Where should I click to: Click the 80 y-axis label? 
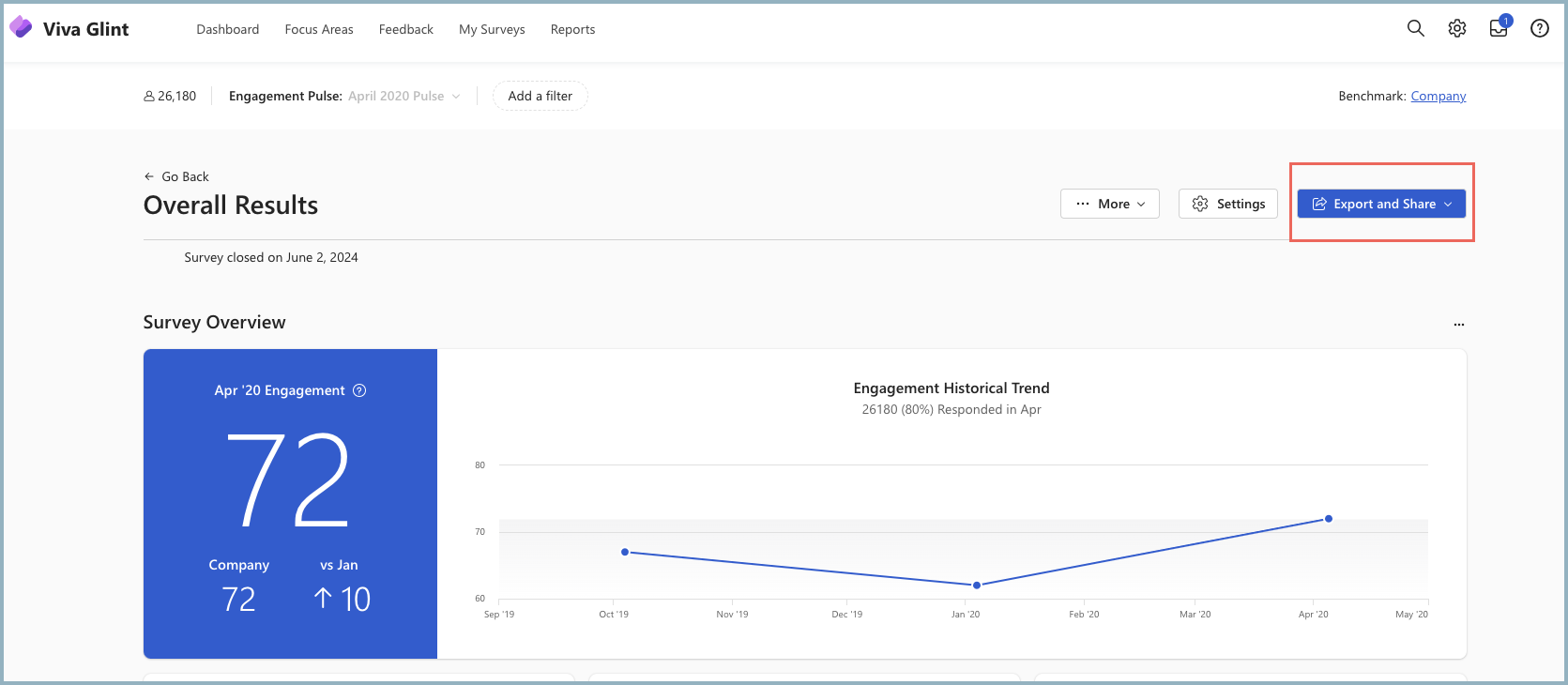pos(480,465)
